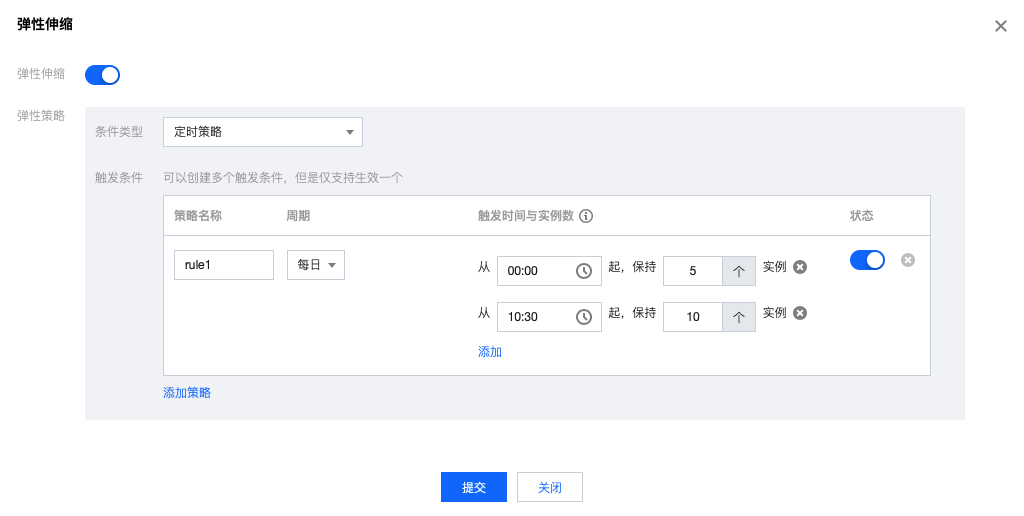This screenshot has width=1024, height=516.
Task: Delete the rule1 policy via gray x icon
Action: click(x=908, y=260)
